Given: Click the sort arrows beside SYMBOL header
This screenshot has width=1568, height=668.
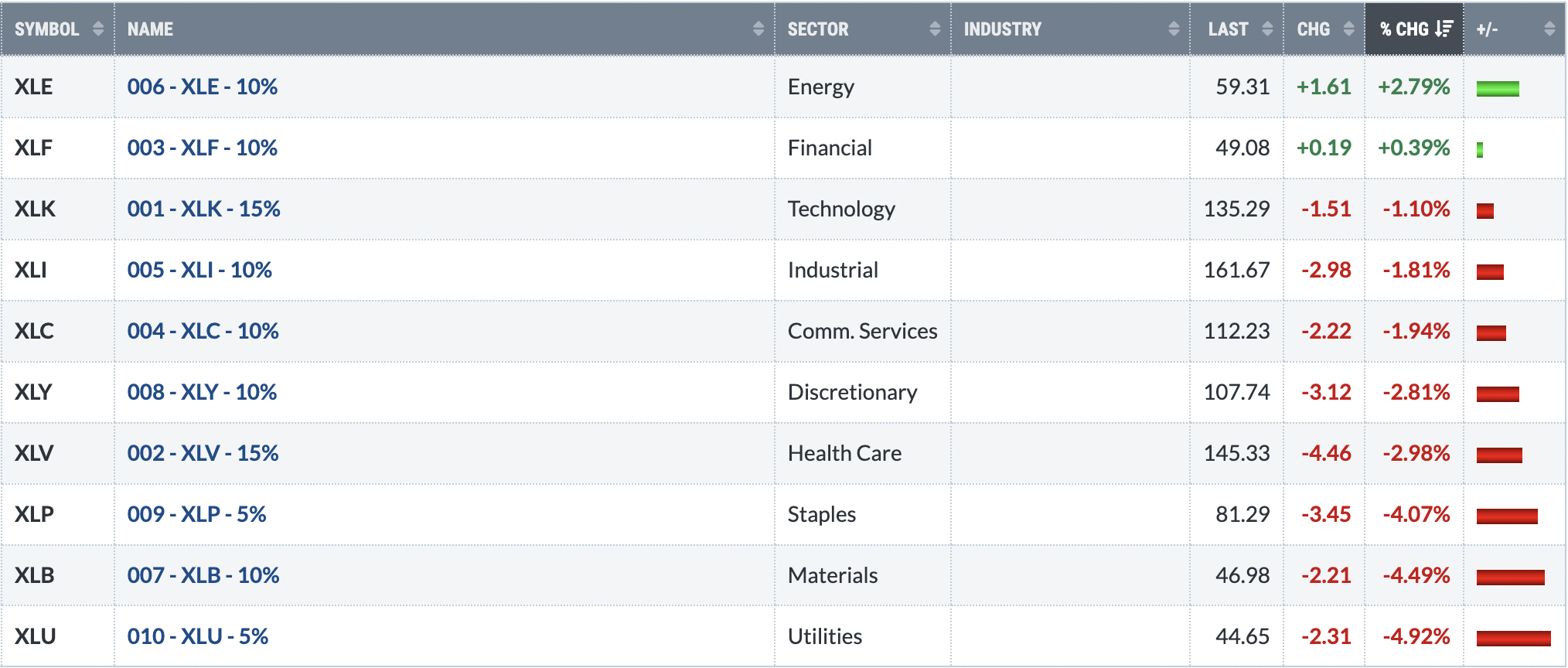Looking at the screenshot, I should [x=98, y=29].
